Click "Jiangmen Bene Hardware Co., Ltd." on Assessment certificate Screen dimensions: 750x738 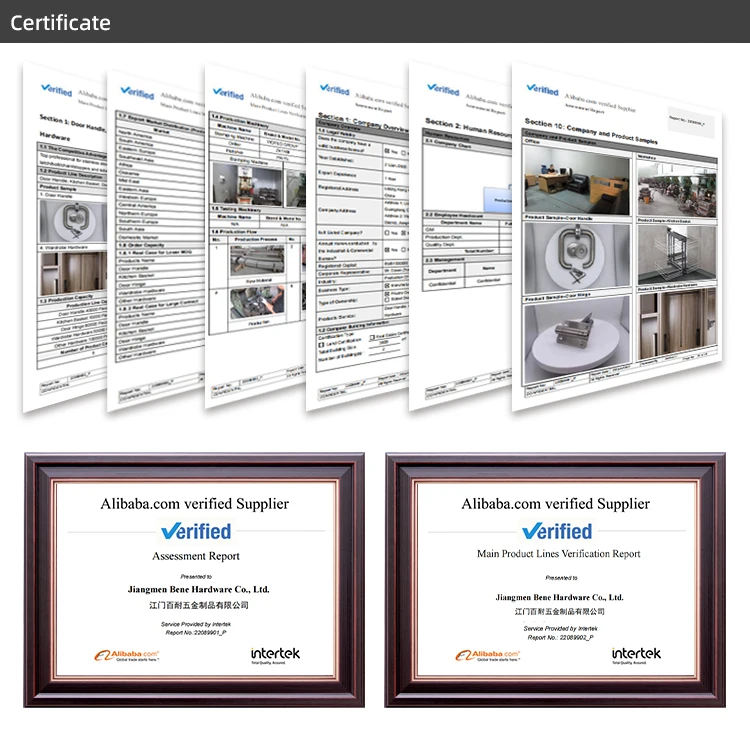point(199,589)
